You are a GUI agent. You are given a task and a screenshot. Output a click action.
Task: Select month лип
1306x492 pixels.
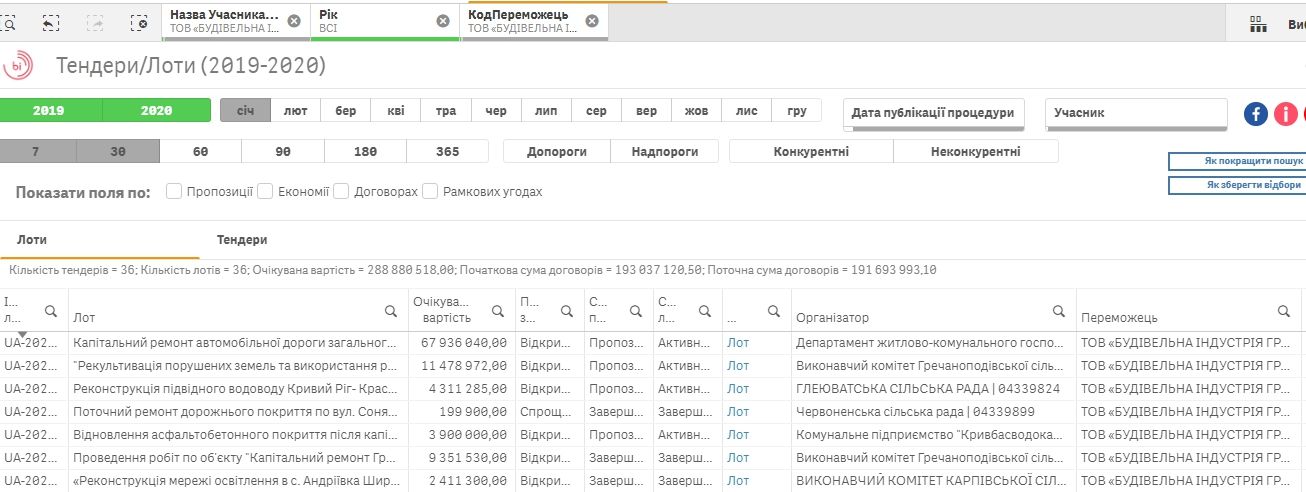click(x=546, y=110)
